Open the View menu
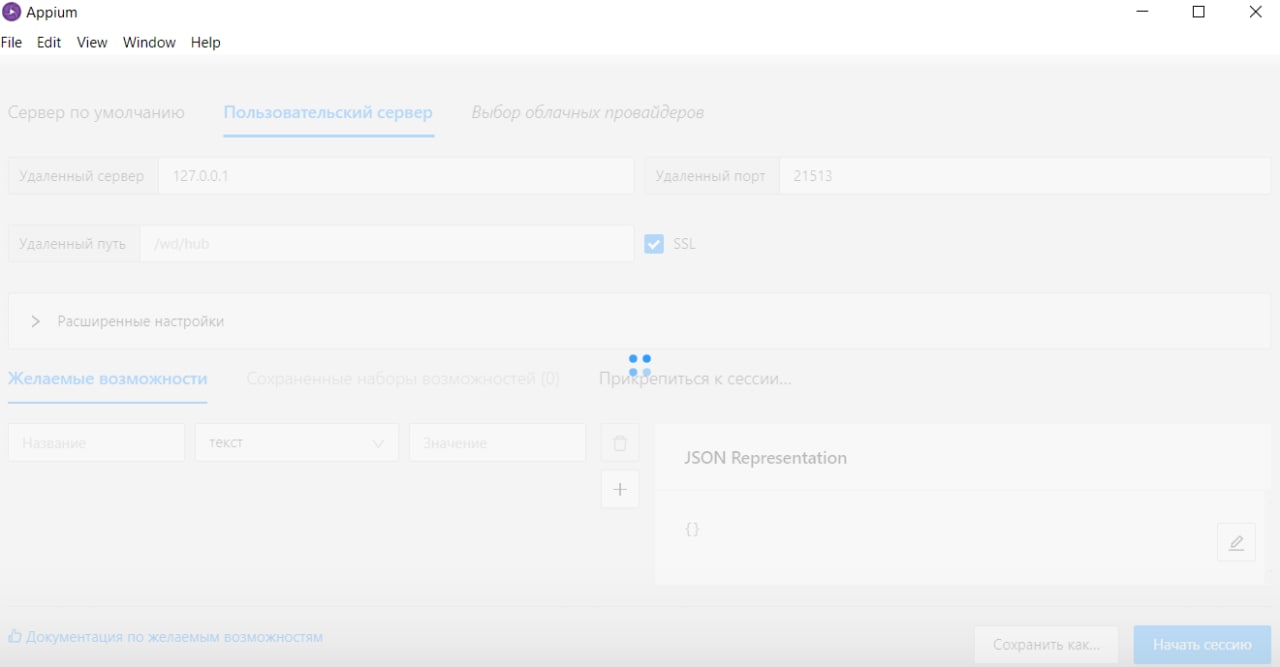 92,42
